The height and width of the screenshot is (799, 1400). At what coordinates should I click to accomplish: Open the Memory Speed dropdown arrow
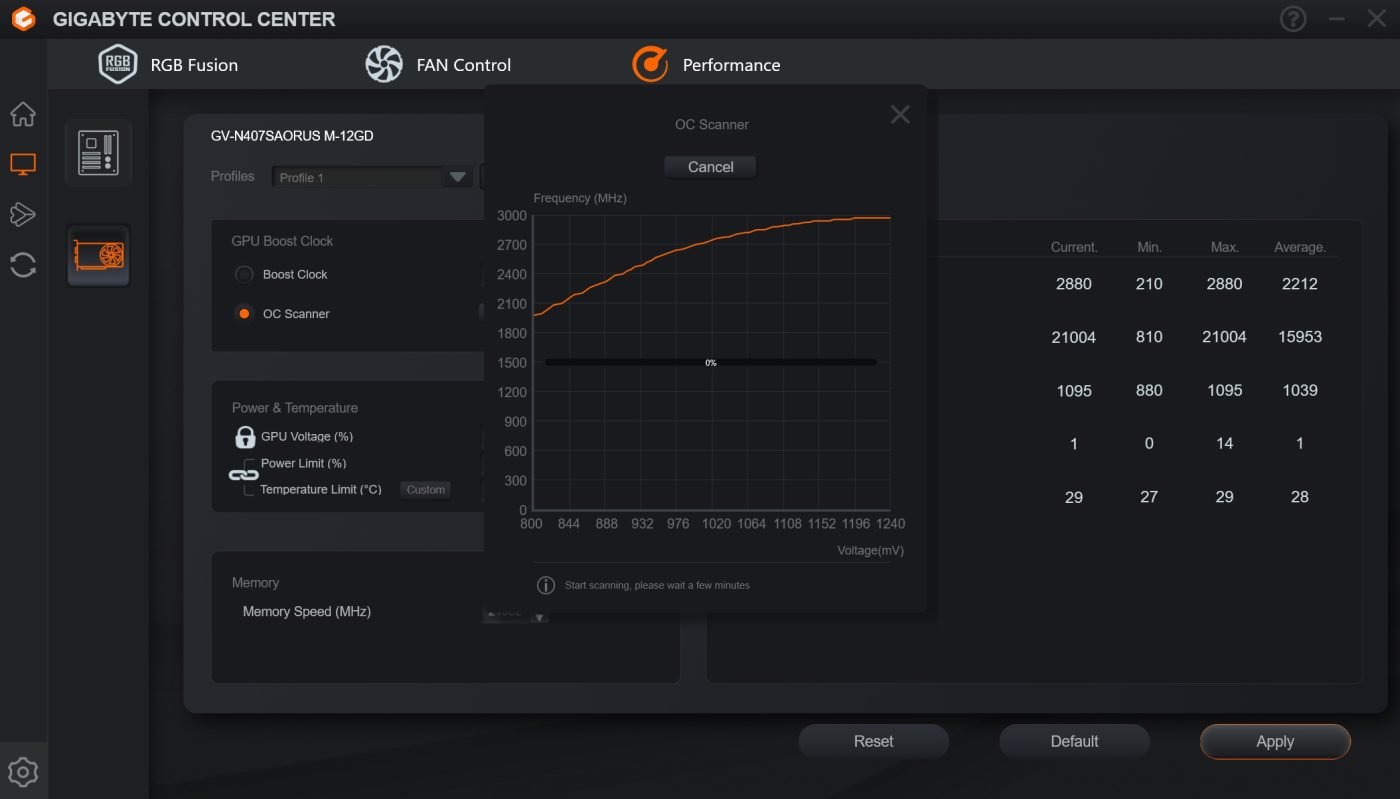coord(540,616)
